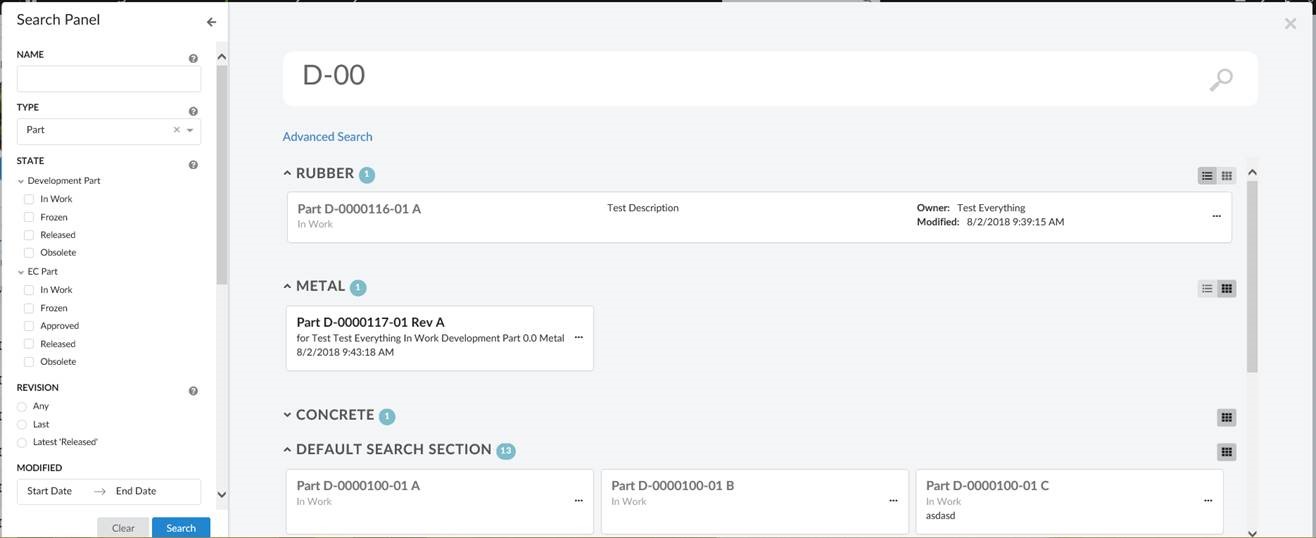Collapse the EC Part state group
Image resolution: width=1316 pixels, height=538 pixels.
tap(21, 272)
